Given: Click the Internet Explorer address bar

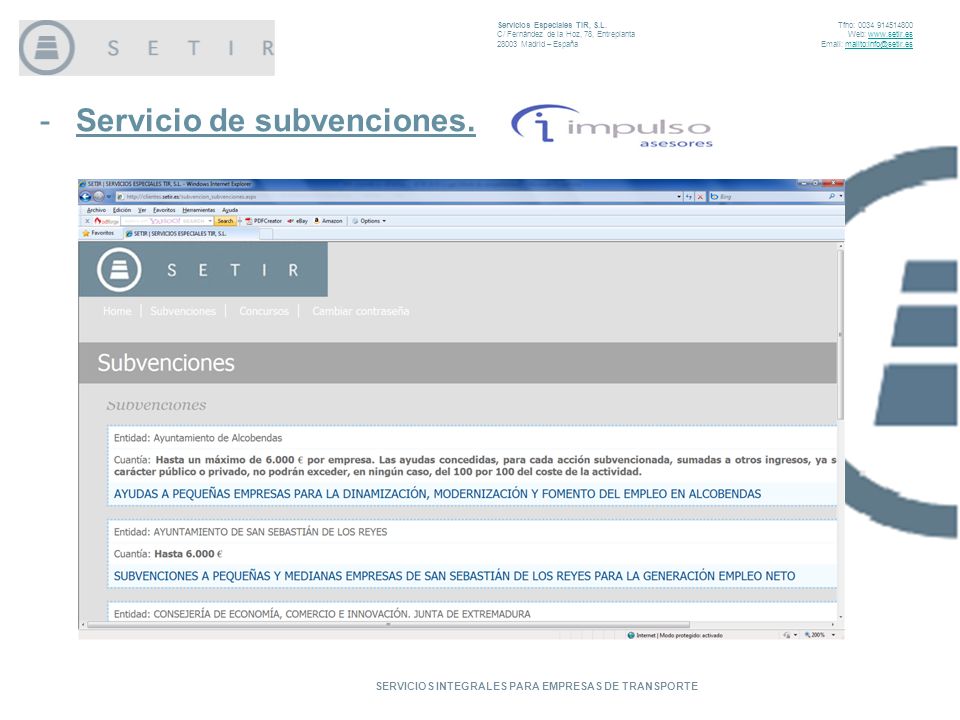Looking at the screenshot, I should [x=395, y=197].
